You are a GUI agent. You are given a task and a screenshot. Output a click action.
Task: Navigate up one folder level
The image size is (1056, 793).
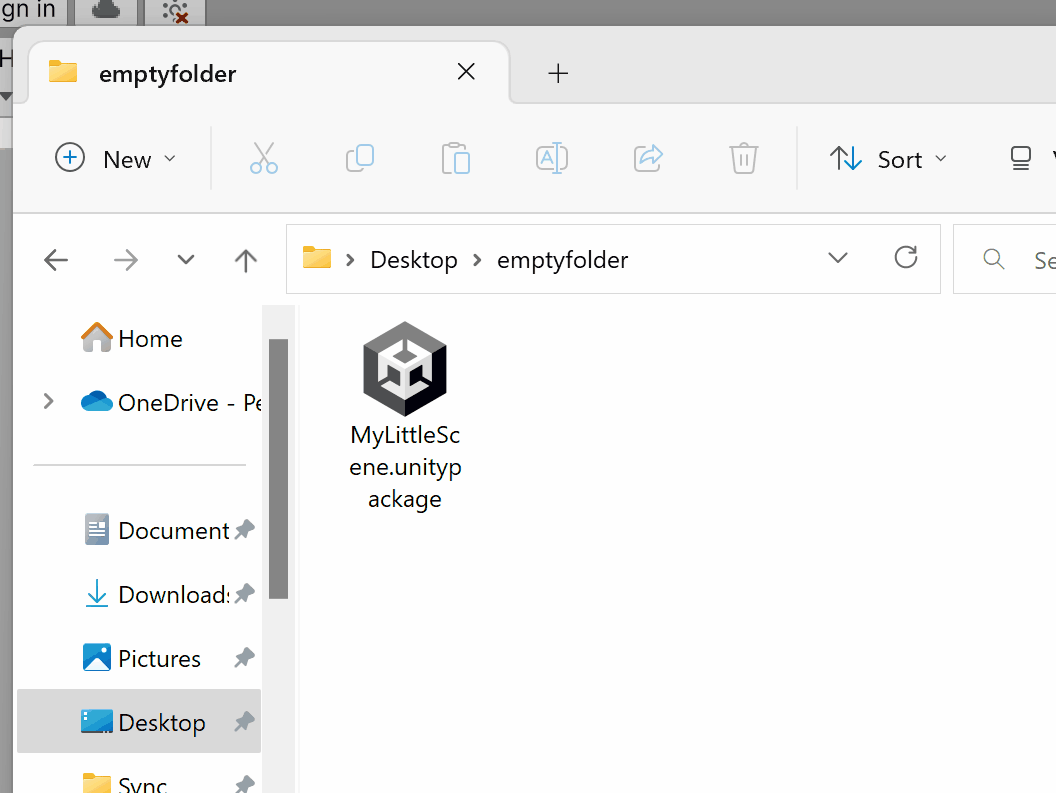(x=245, y=260)
